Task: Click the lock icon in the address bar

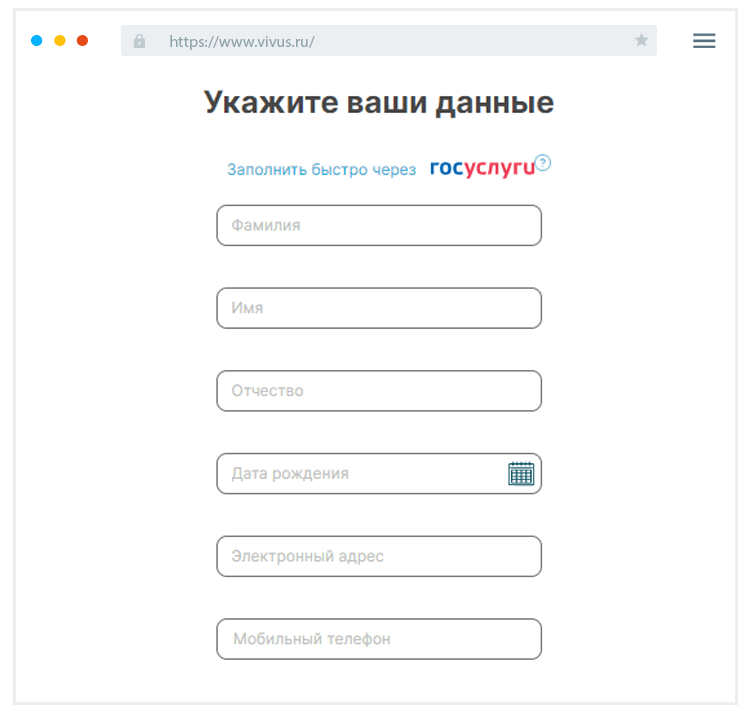Action: pyautogui.click(x=139, y=41)
